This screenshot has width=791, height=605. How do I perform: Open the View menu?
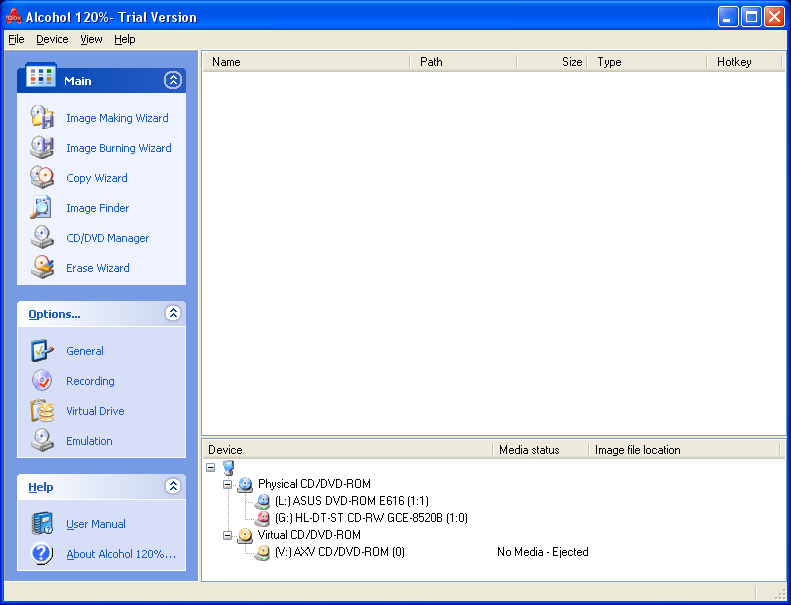click(x=91, y=39)
